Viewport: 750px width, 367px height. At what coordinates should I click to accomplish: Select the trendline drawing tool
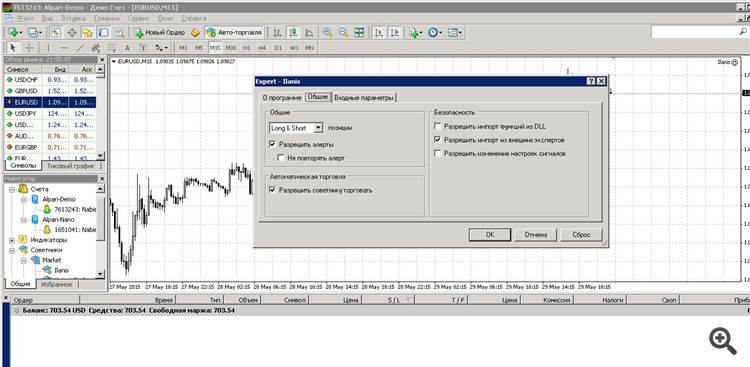click(80, 47)
